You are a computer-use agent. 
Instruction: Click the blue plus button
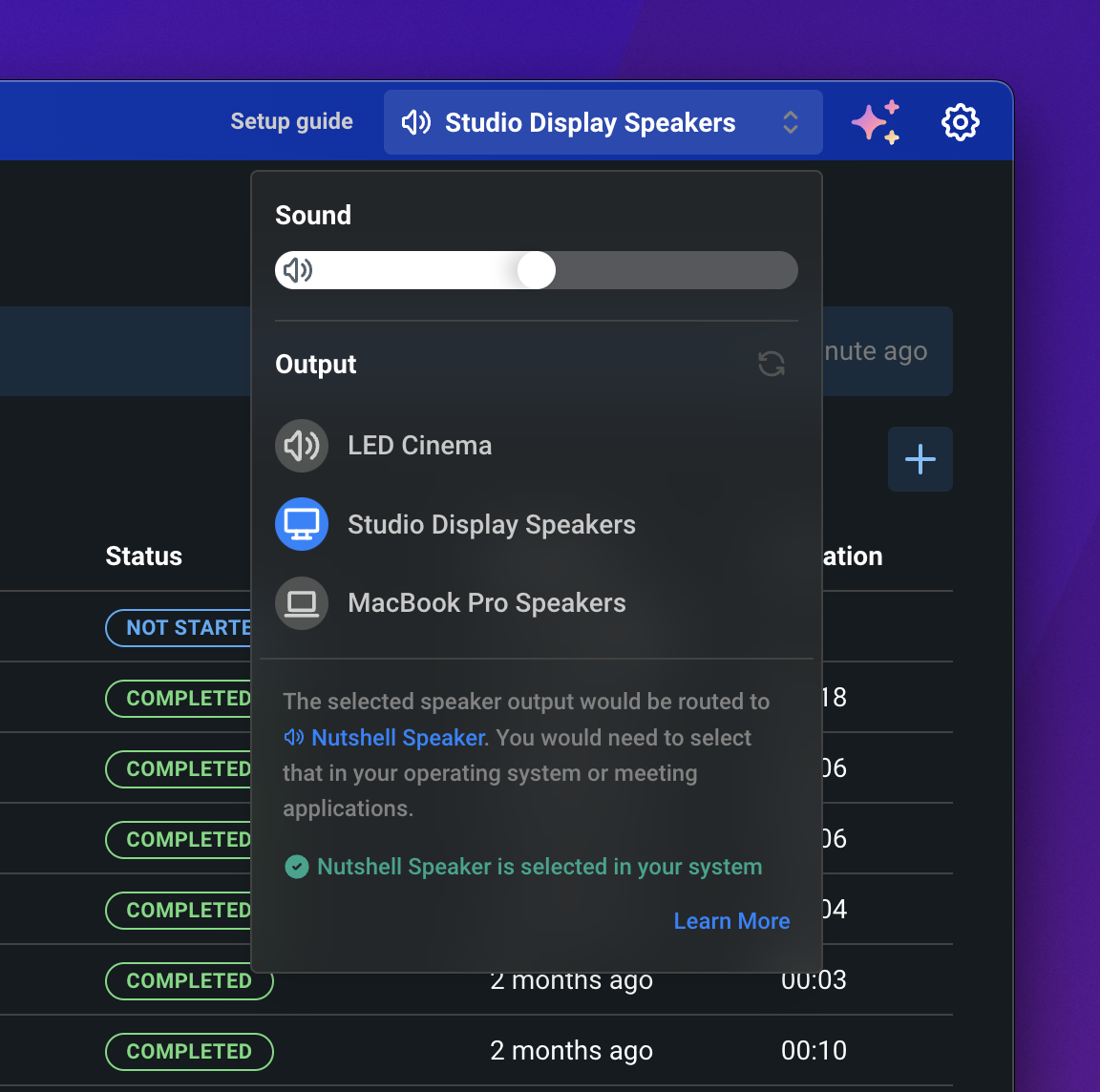920,459
